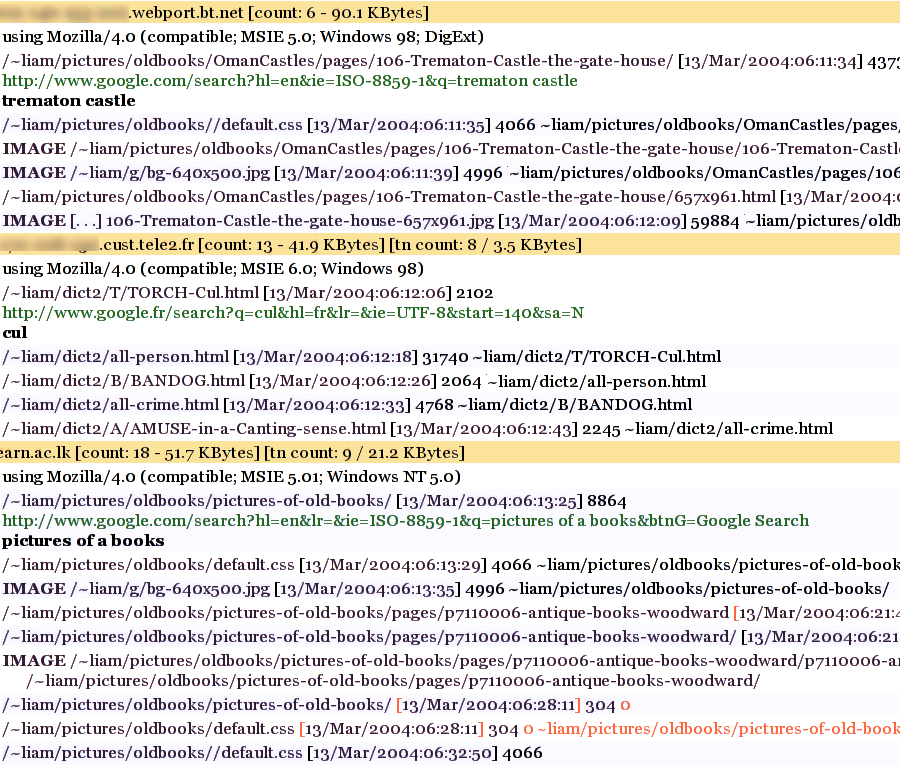Open Google referrer link for pictures of a books
This screenshot has width=900, height=765.
pos(405,521)
